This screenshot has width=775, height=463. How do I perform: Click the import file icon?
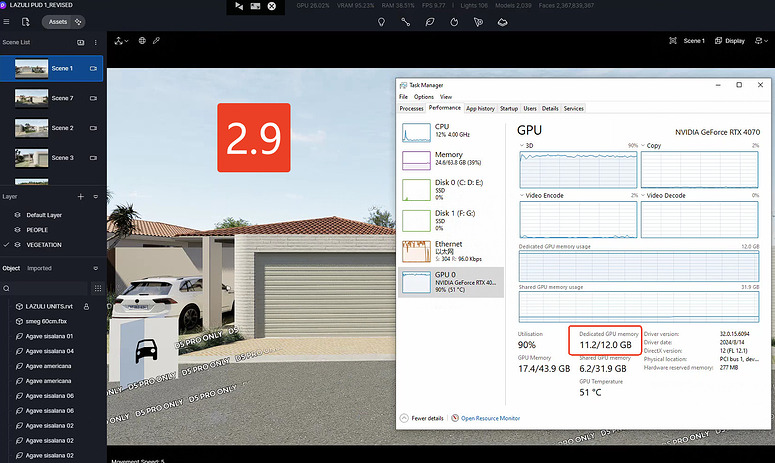click(x=26, y=22)
